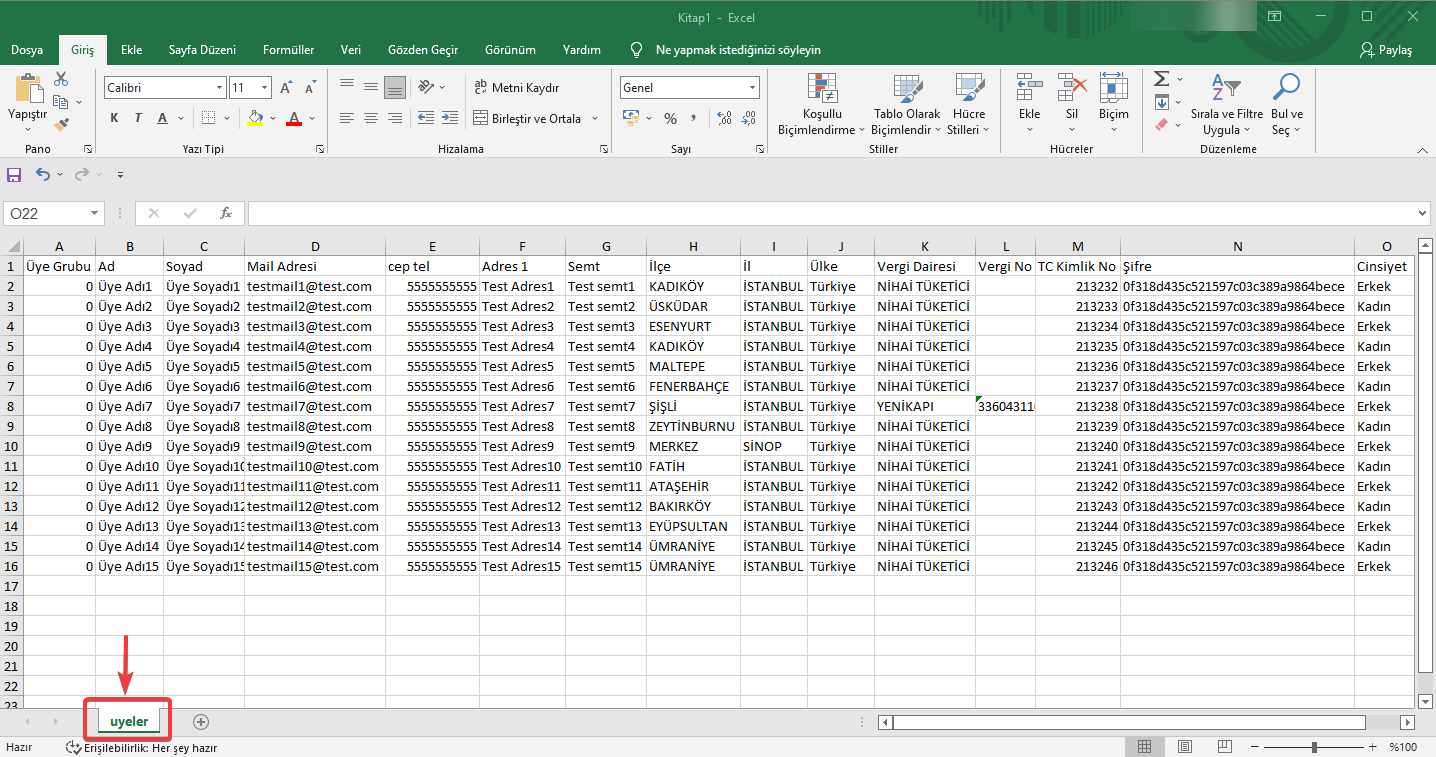Open the Calibri font name dropdown
This screenshot has width=1436, height=757.
click(x=220, y=88)
